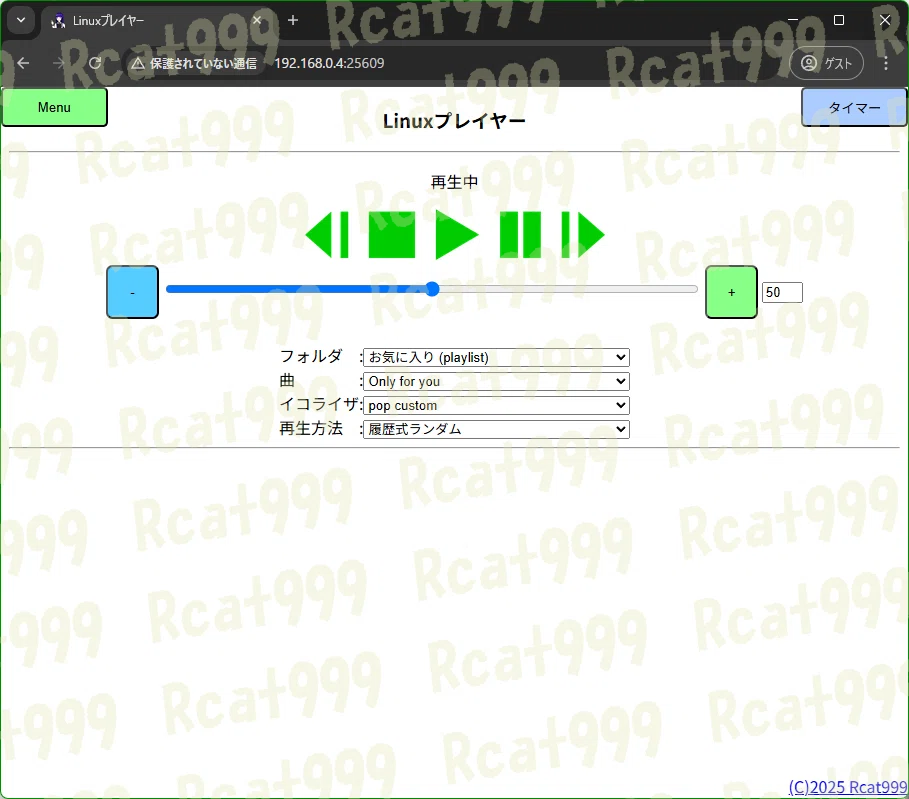This screenshot has height=799, width=909.
Task: Maximize the browser window
Action: pos(839,20)
